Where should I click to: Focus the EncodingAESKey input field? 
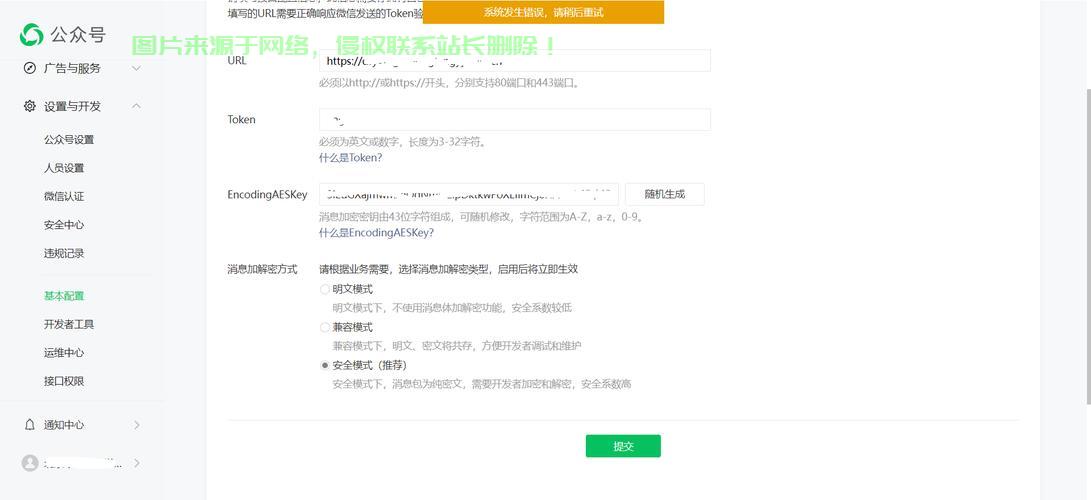(x=469, y=195)
